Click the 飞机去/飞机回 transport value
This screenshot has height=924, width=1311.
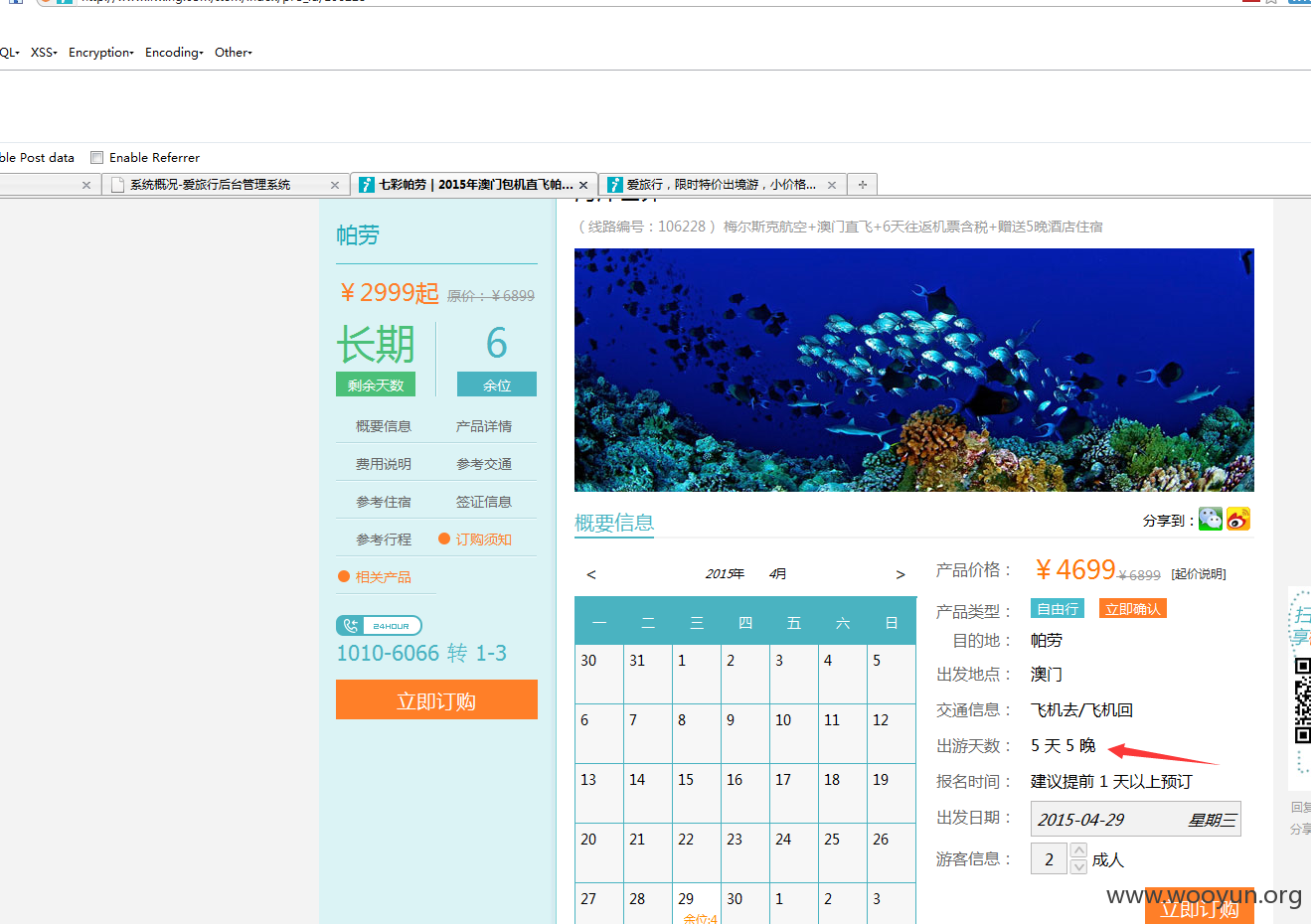tap(1081, 709)
